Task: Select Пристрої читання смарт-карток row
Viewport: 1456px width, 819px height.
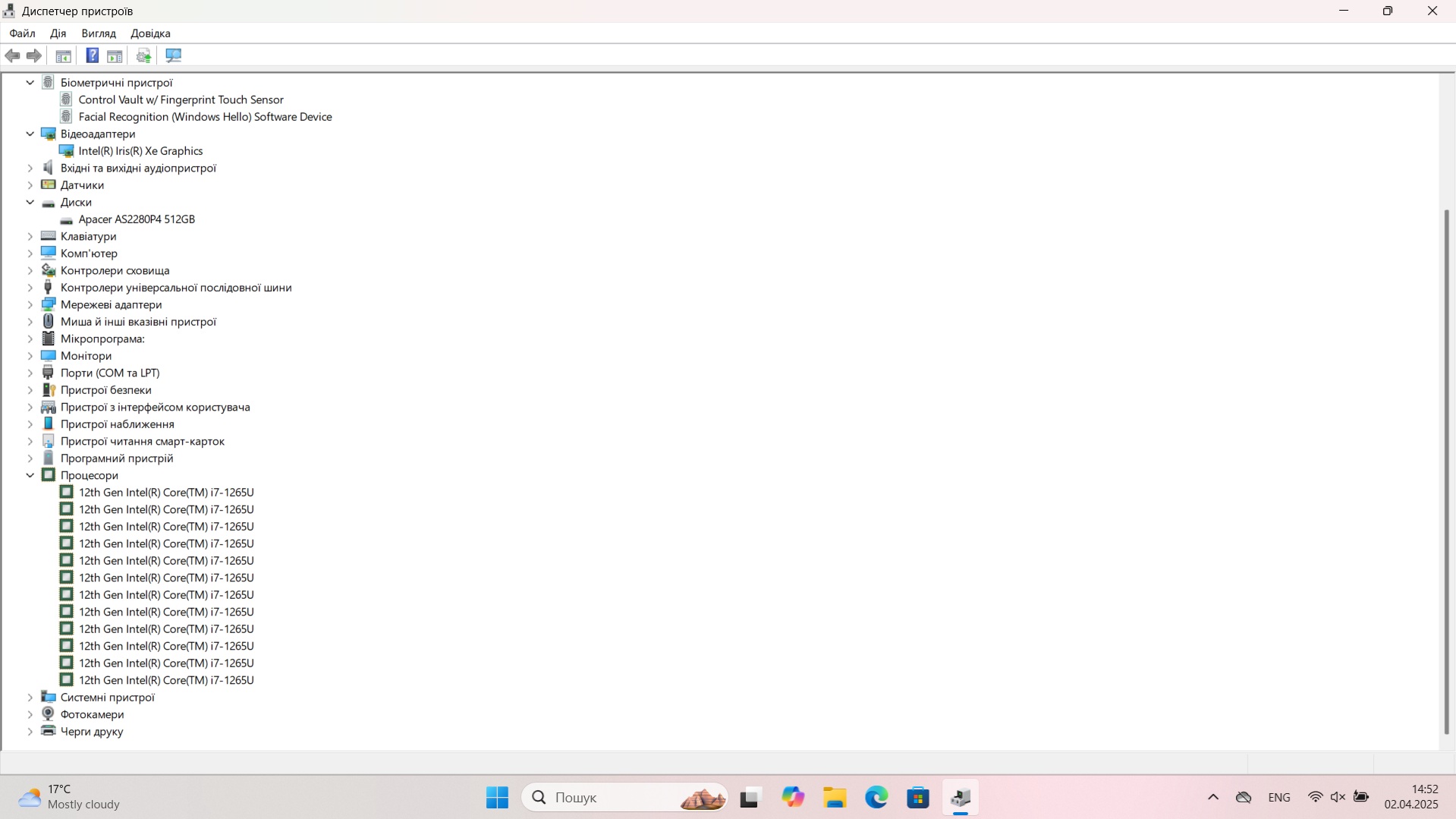Action: [x=143, y=441]
